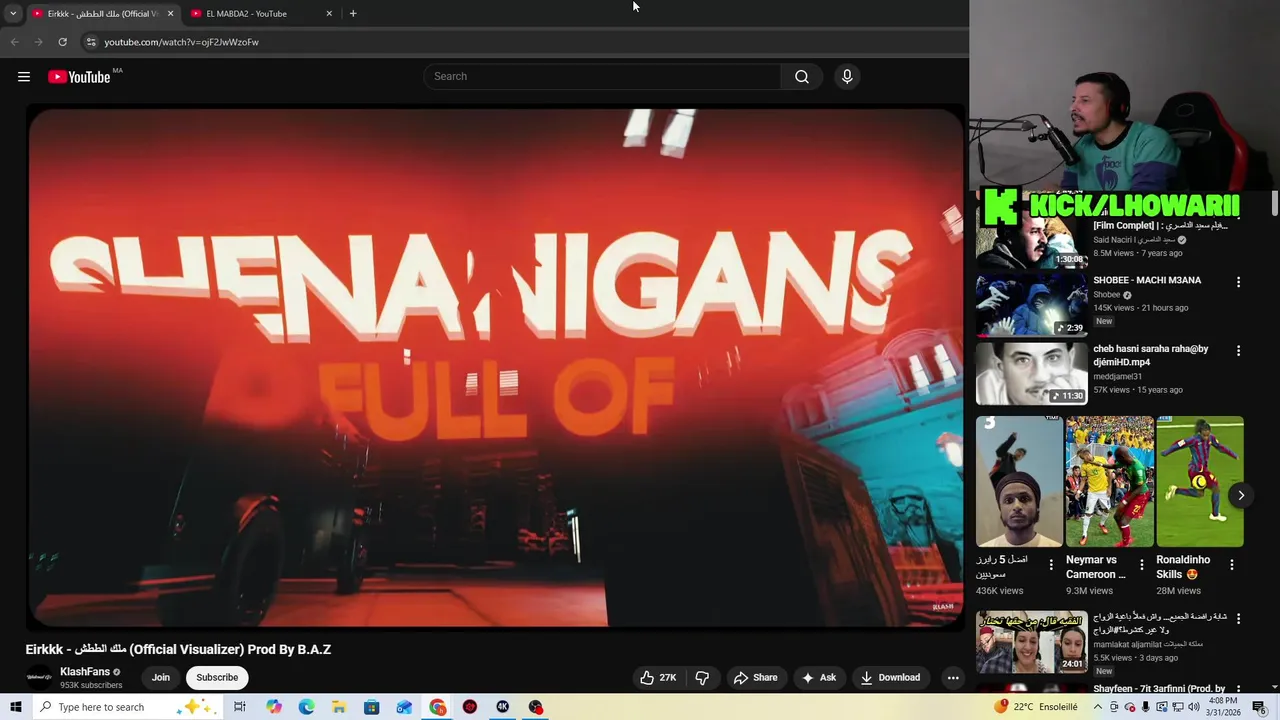Click the main video player
1280x720 pixels.
tap(495, 367)
